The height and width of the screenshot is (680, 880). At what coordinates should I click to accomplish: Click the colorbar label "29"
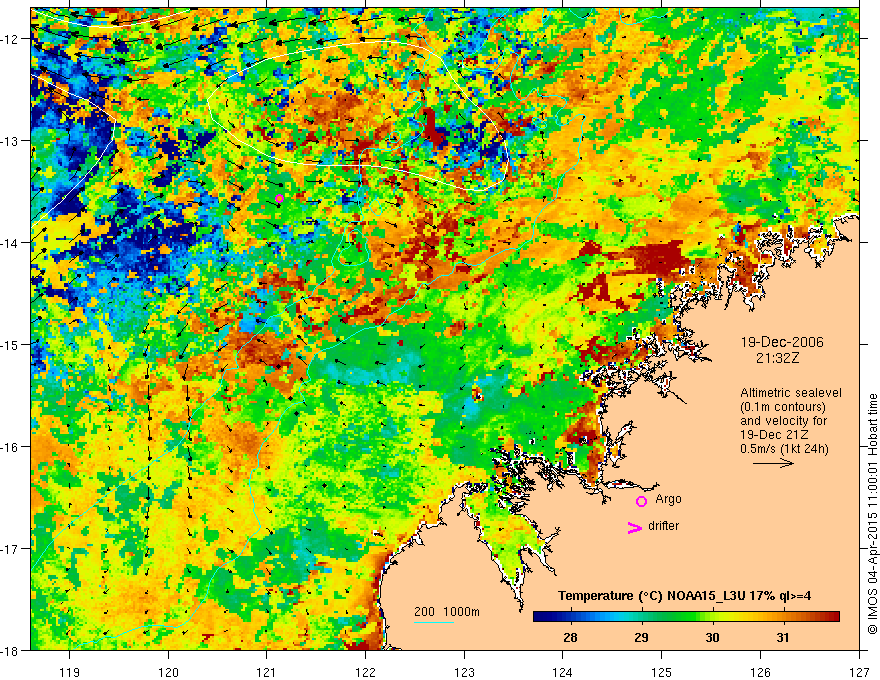(x=641, y=637)
